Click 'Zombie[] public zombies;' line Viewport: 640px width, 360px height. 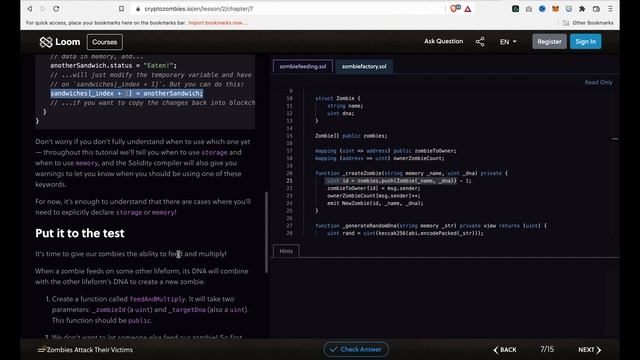tap(351, 136)
